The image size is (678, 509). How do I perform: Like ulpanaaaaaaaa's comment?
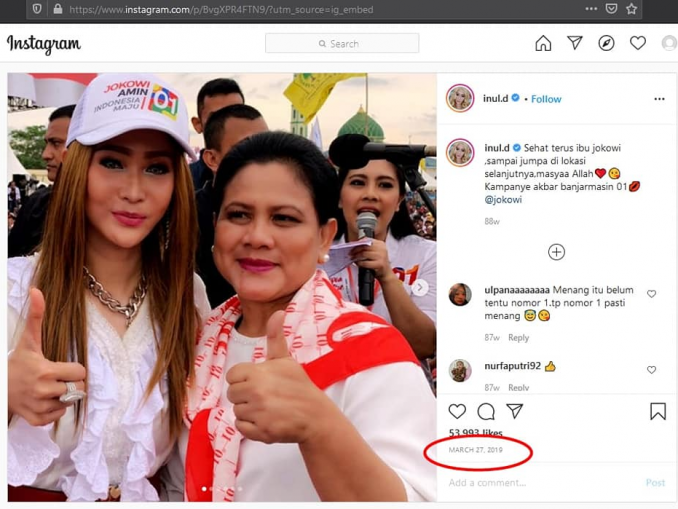pyautogui.click(x=651, y=294)
